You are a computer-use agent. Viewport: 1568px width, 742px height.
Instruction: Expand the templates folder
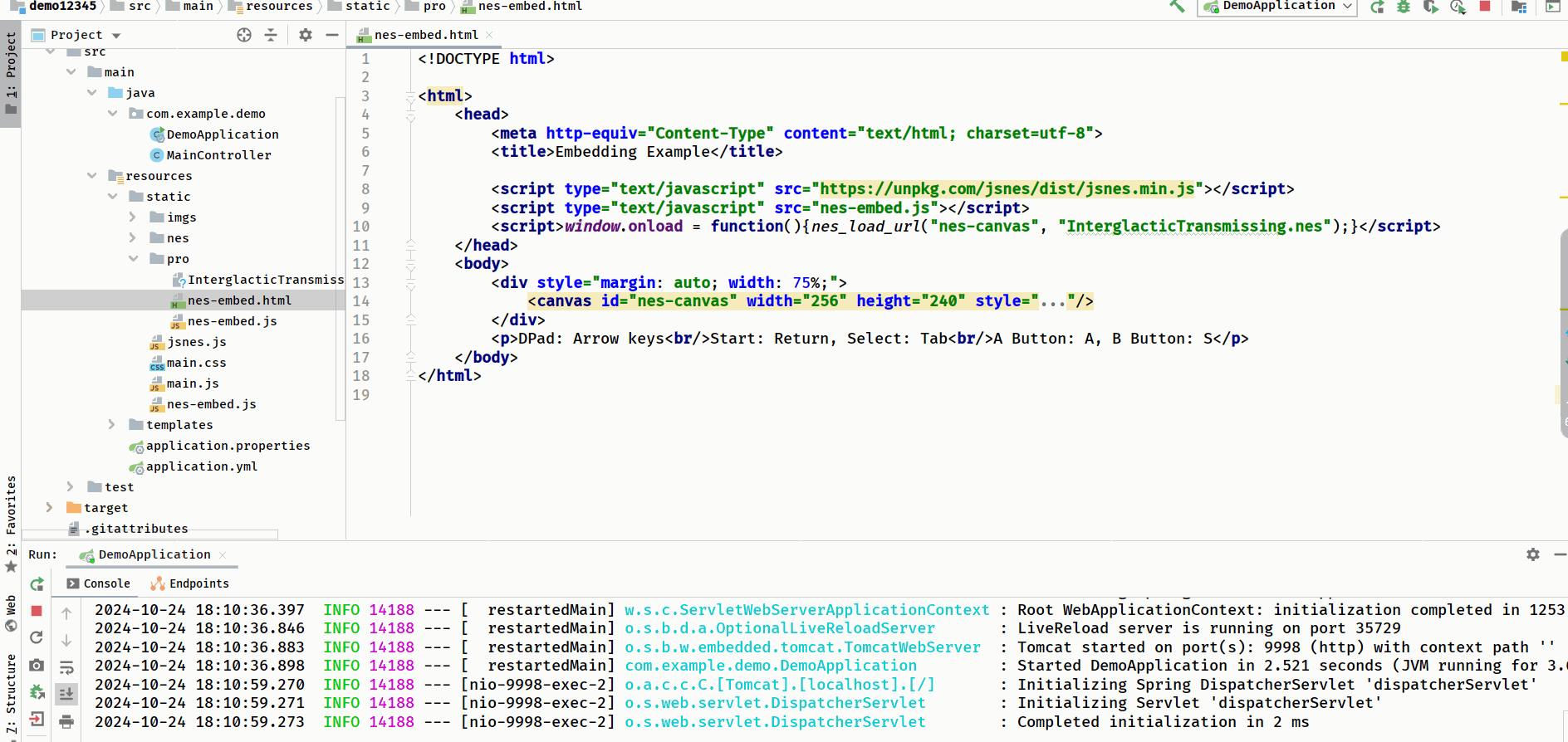[112, 425]
